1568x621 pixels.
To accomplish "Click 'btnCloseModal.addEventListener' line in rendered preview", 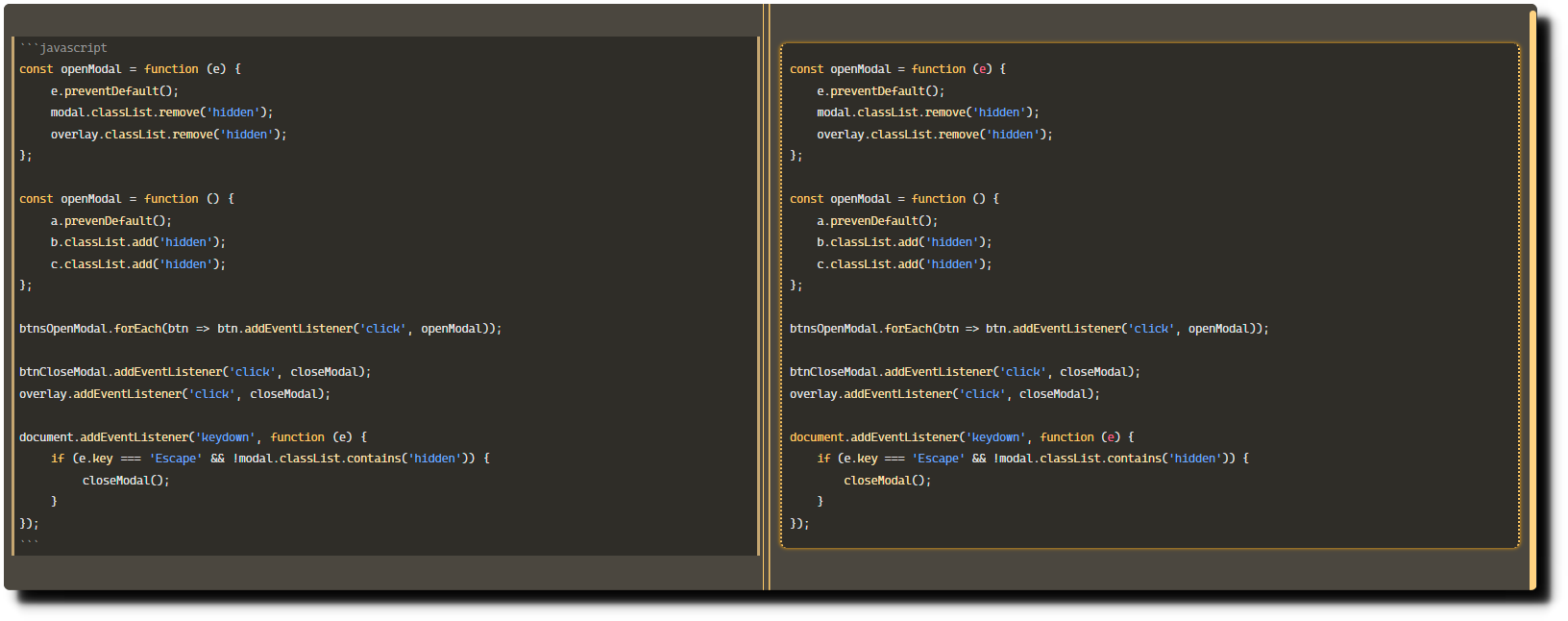I will tap(965, 372).
